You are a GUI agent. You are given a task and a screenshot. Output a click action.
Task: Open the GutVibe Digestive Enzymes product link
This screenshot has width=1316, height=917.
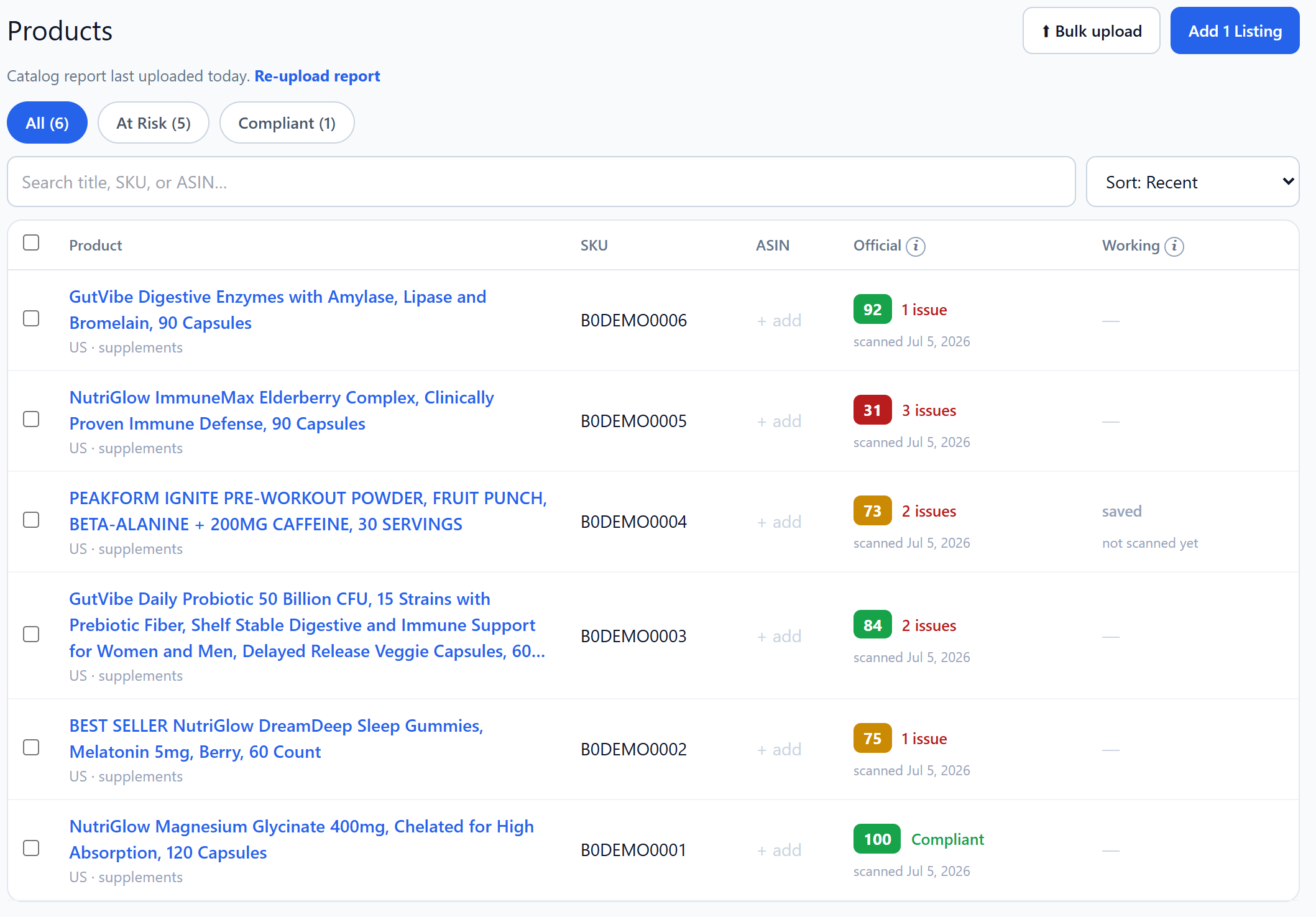[278, 310]
